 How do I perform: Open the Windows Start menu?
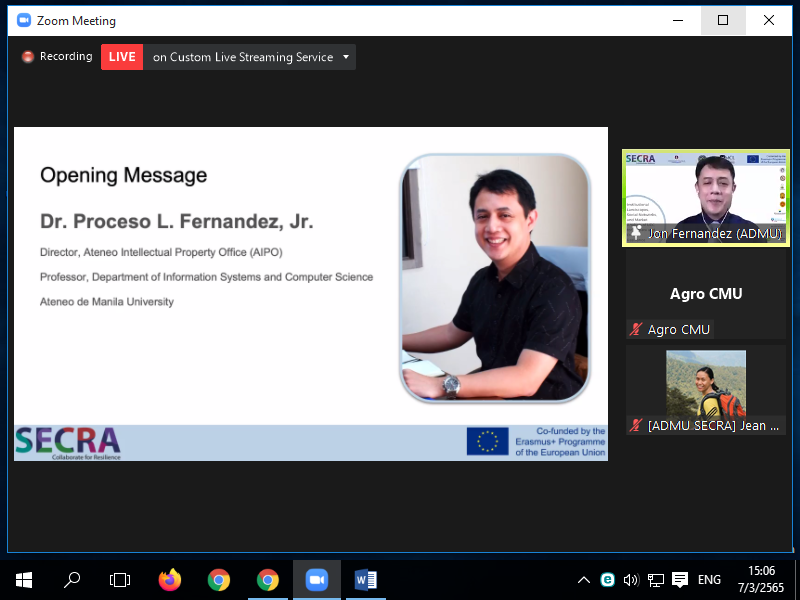24,580
